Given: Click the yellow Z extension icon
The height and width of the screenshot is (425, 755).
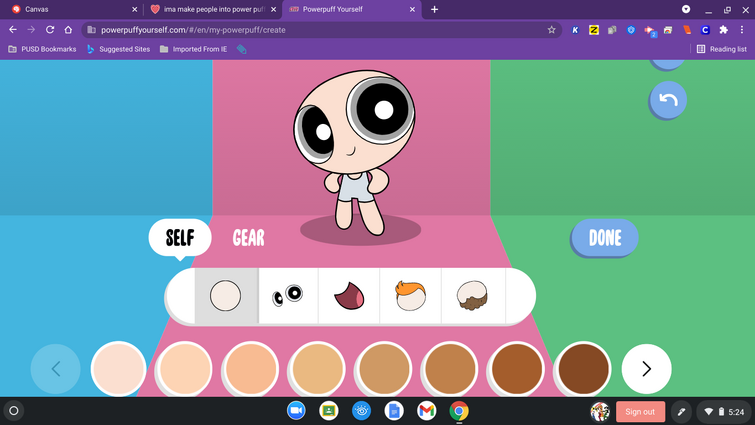Looking at the screenshot, I should 594,30.
